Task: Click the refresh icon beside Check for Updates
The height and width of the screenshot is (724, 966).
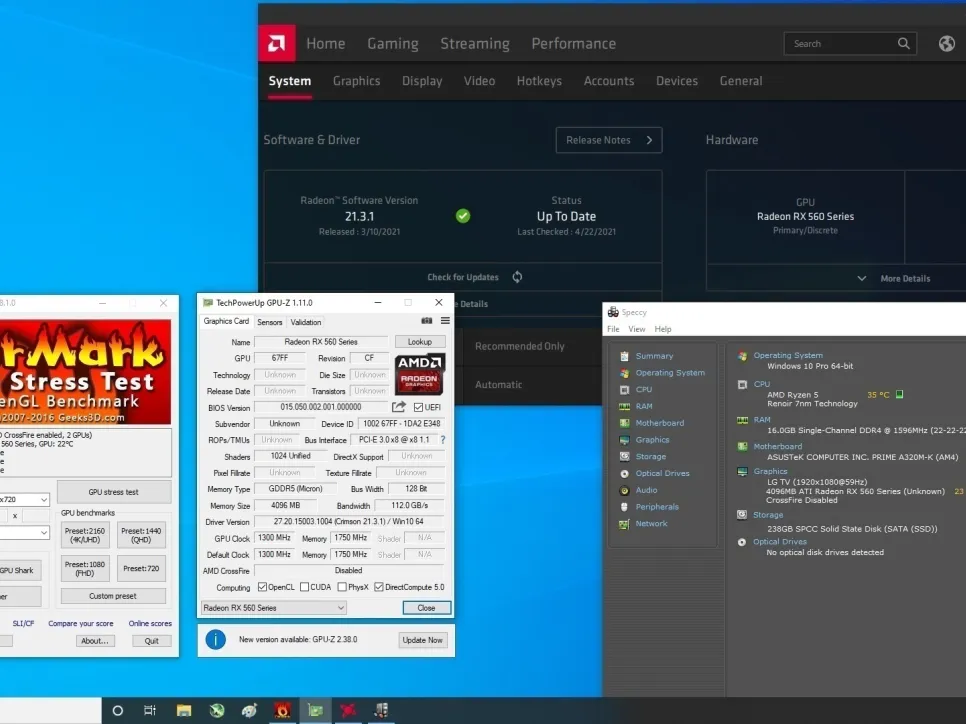Action: tap(517, 277)
